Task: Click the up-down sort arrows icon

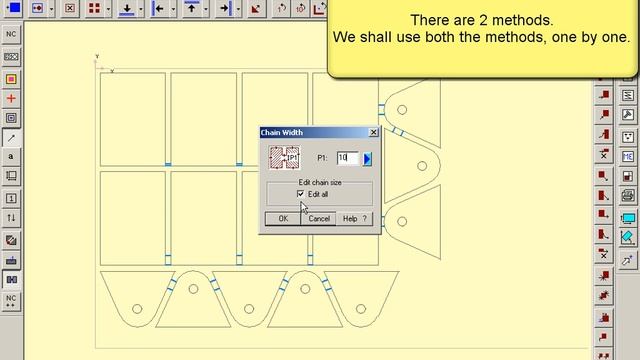Action: [11, 218]
